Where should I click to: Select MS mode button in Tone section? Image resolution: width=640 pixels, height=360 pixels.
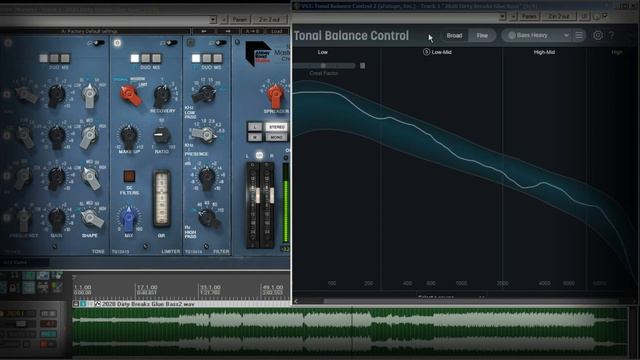(65, 58)
